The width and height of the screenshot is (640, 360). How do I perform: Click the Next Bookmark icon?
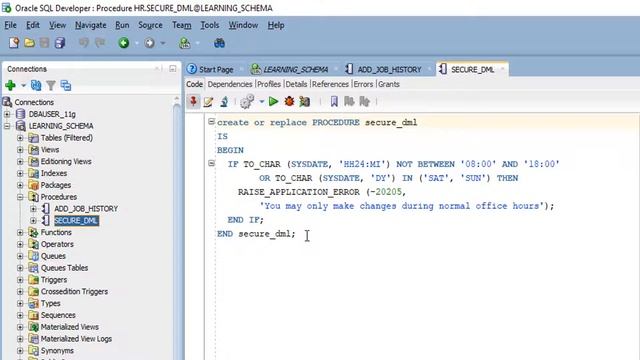click(364, 101)
